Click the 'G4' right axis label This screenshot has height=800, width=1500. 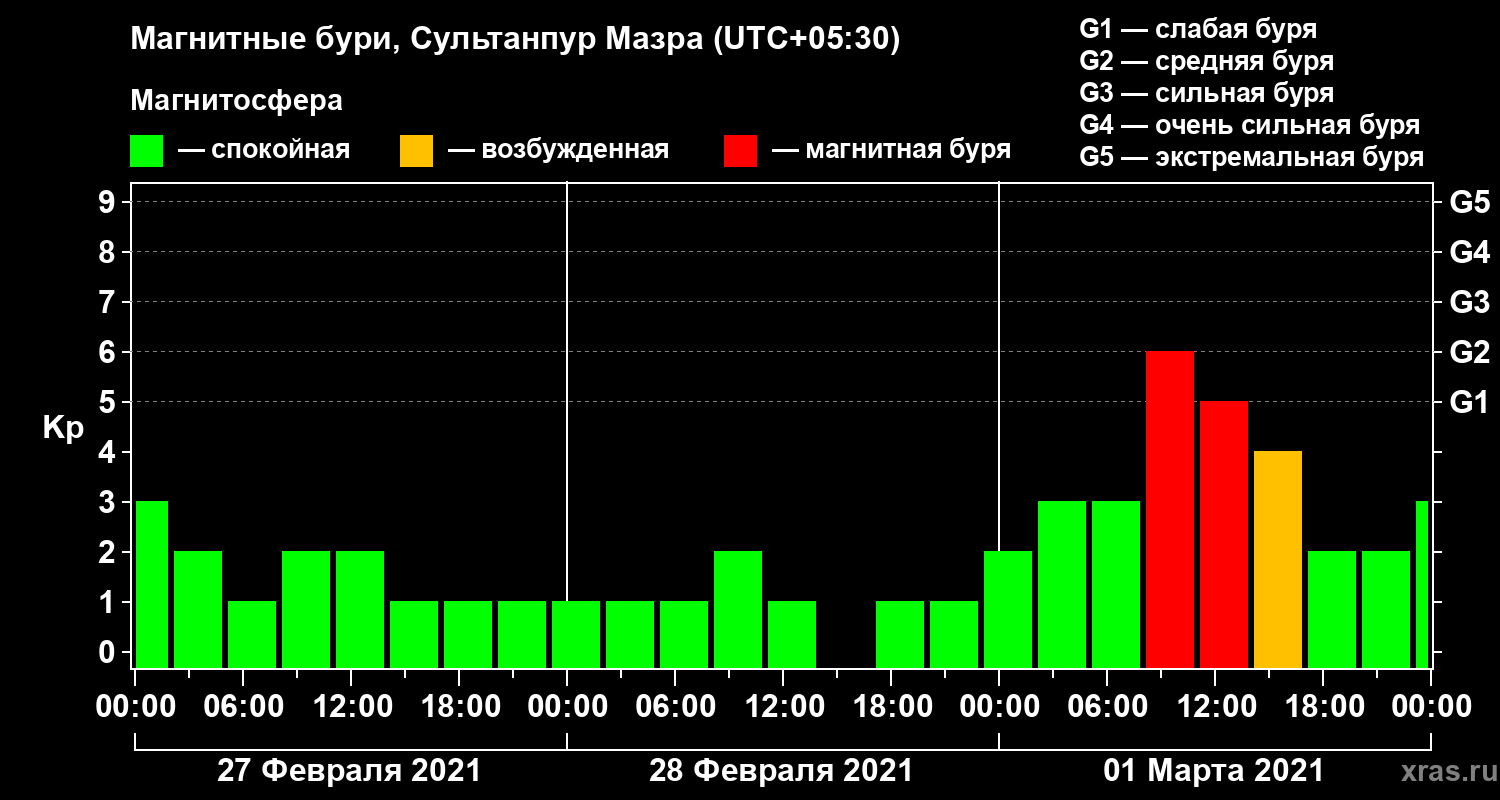pyautogui.click(x=1470, y=253)
